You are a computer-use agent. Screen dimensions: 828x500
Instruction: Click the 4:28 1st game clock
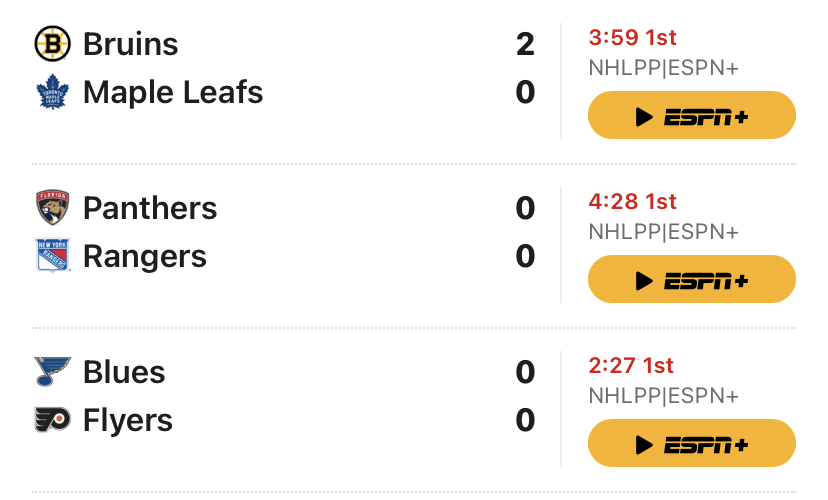click(633, 202)
